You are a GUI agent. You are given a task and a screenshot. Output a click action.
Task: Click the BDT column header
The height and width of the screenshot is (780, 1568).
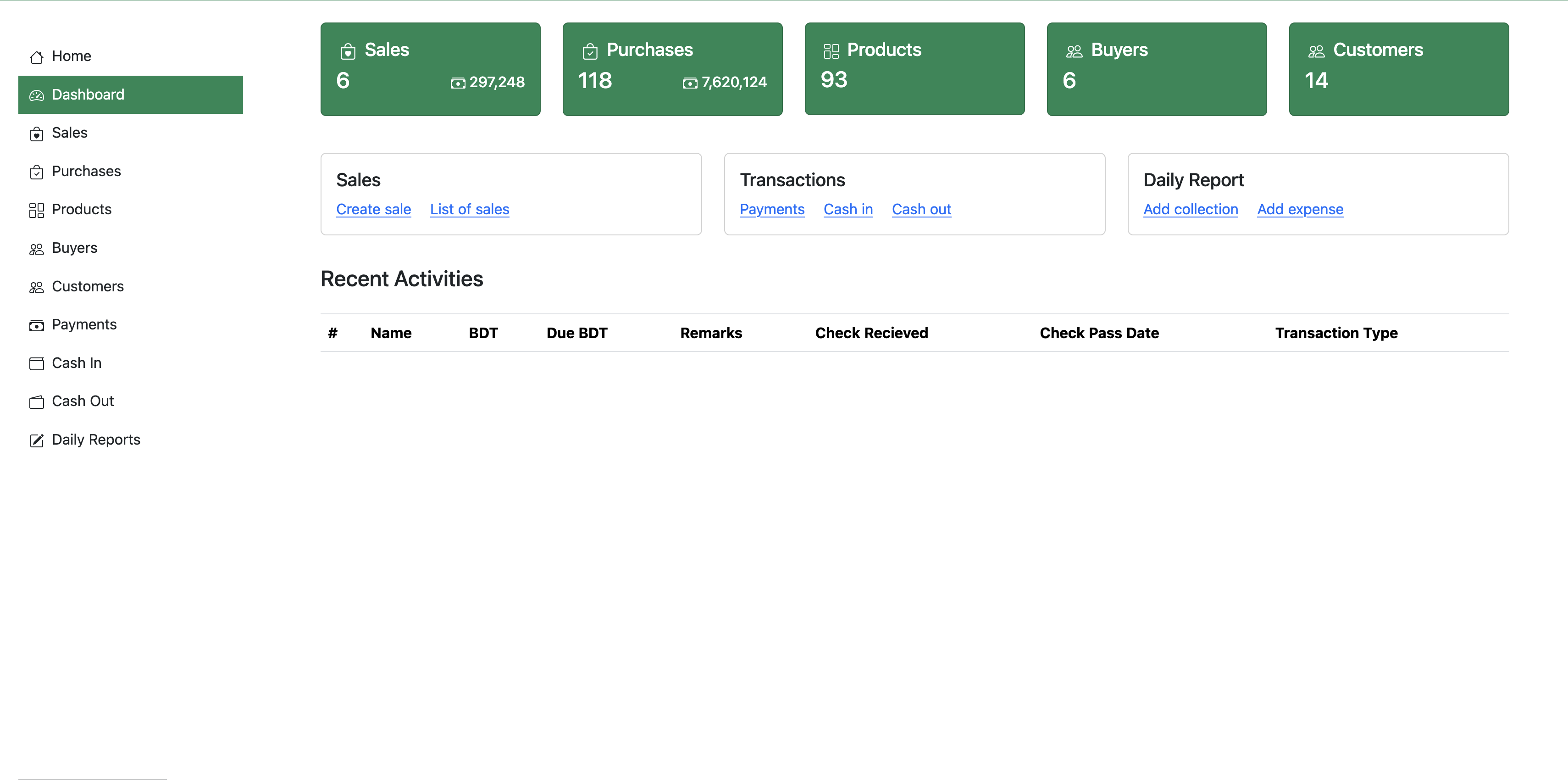pos(483,333)
